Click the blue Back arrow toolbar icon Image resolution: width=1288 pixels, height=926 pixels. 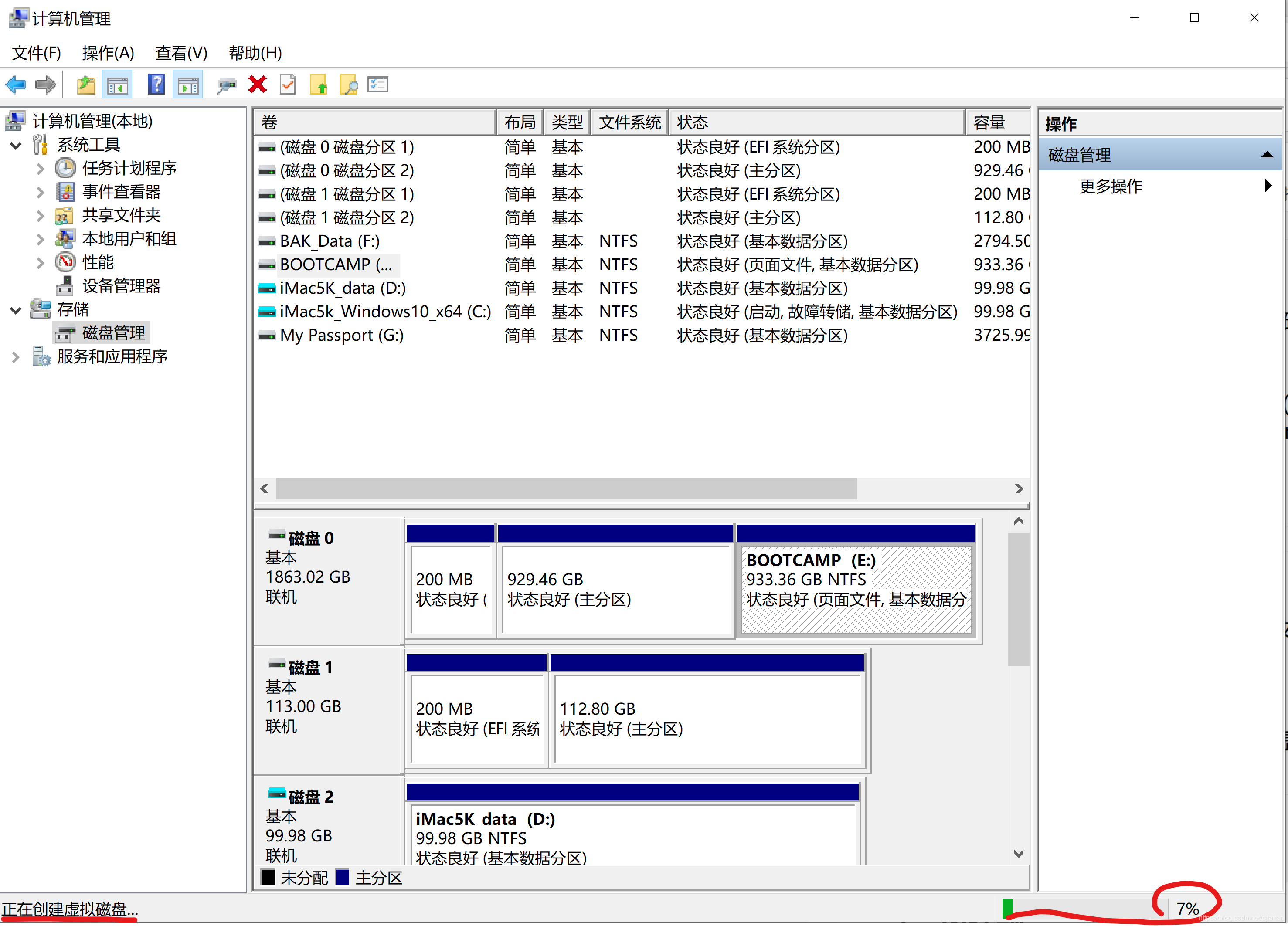click(x=16, y=85)
